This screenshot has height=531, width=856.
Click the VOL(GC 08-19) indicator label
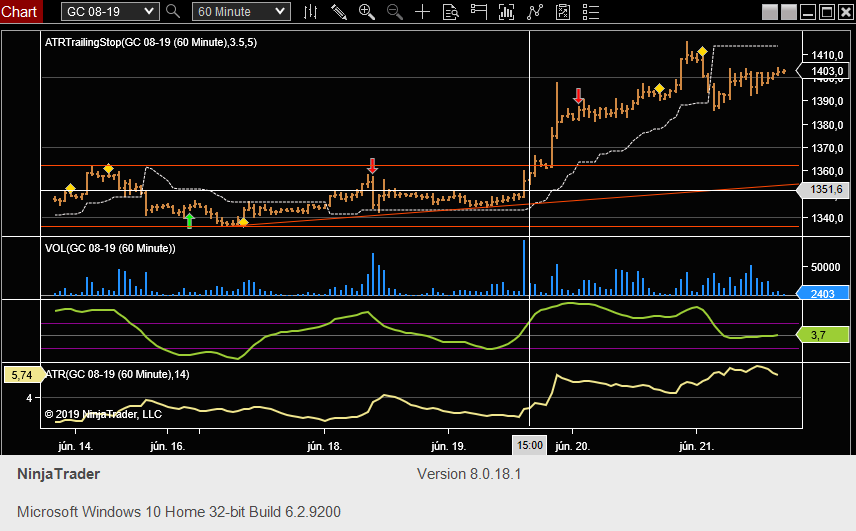point(110,248)
